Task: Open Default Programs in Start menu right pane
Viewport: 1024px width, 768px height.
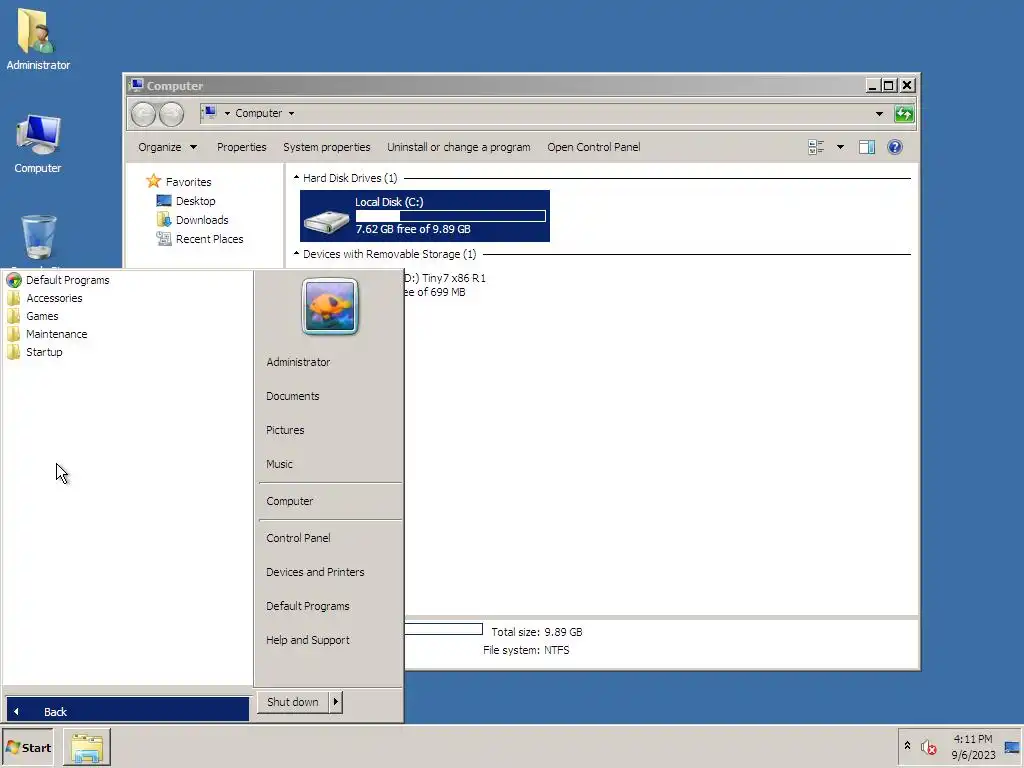Action: click(308, 605)
